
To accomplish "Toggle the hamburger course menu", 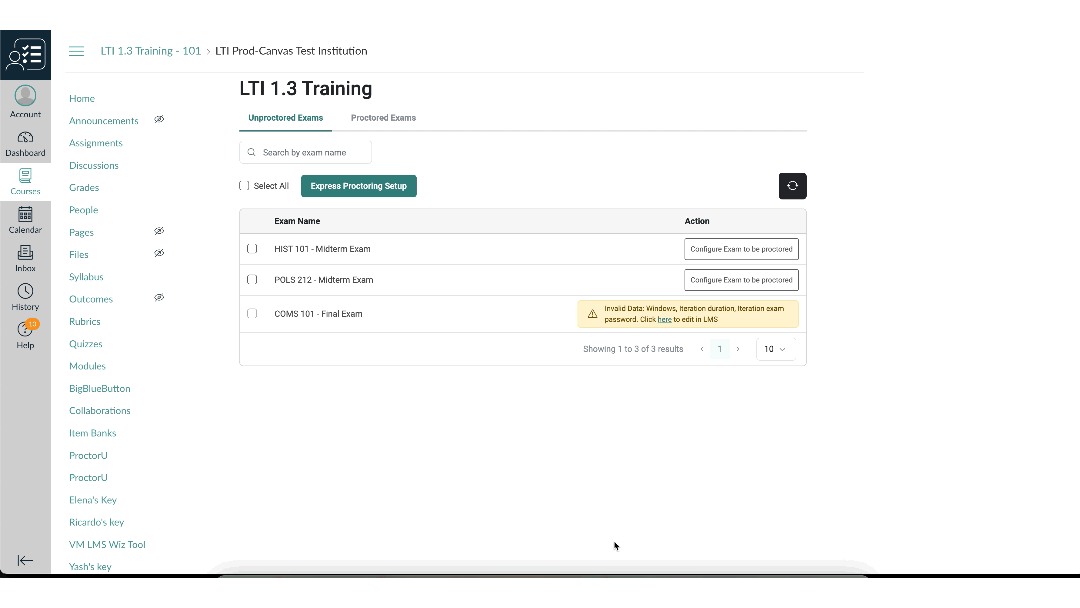I will (x=76, y=51).
